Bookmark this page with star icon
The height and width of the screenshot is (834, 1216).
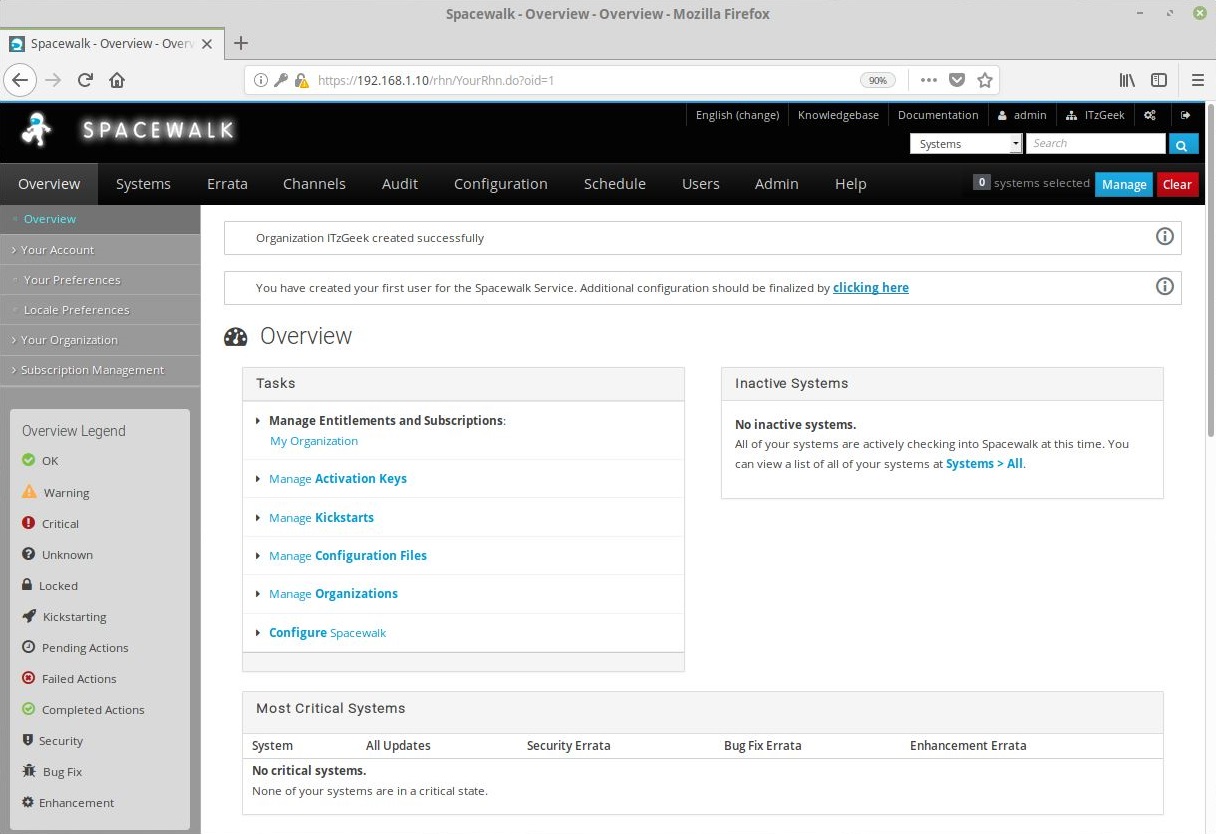985,80
